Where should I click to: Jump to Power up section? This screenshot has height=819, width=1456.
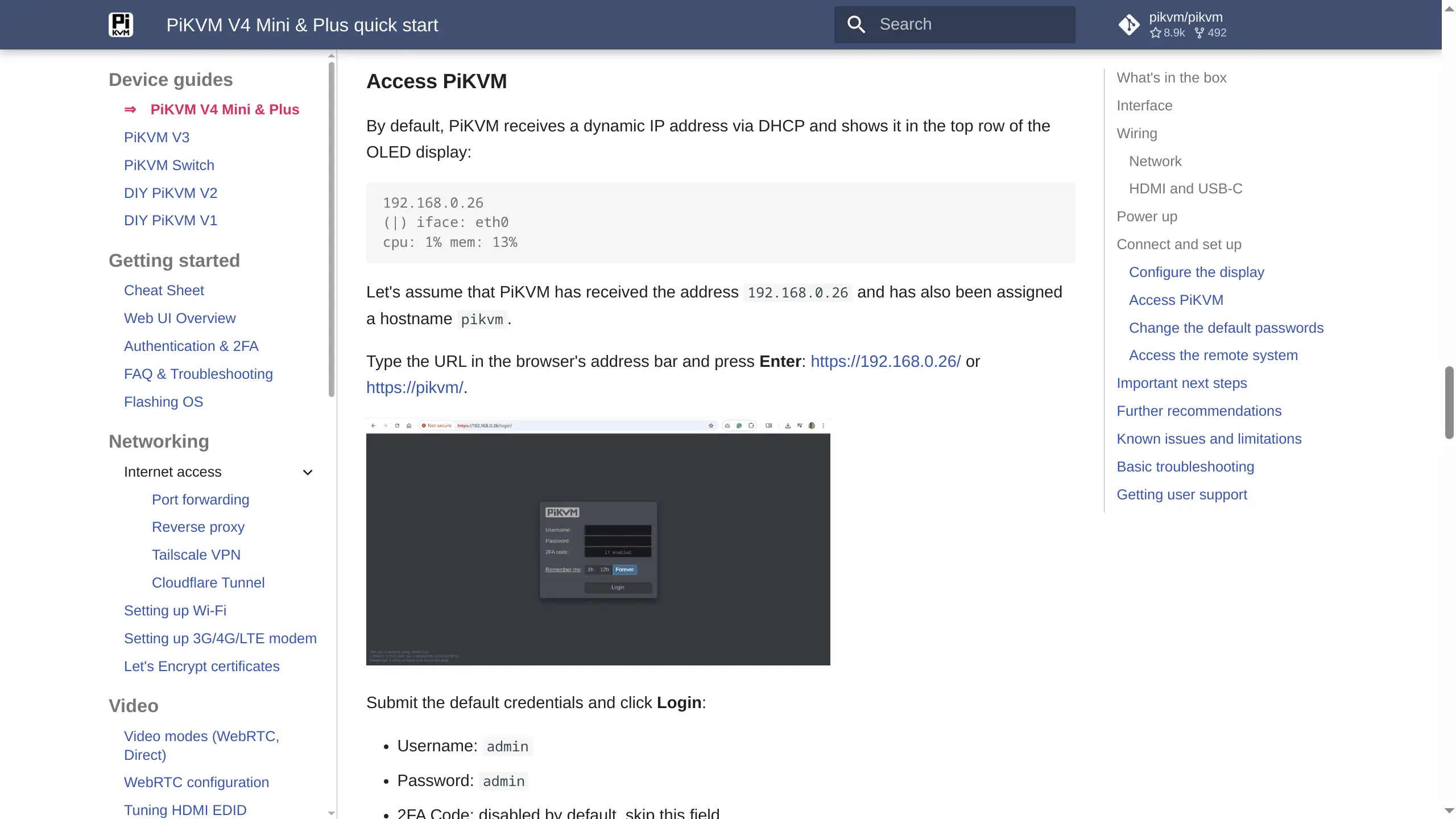click(1147, 217)
